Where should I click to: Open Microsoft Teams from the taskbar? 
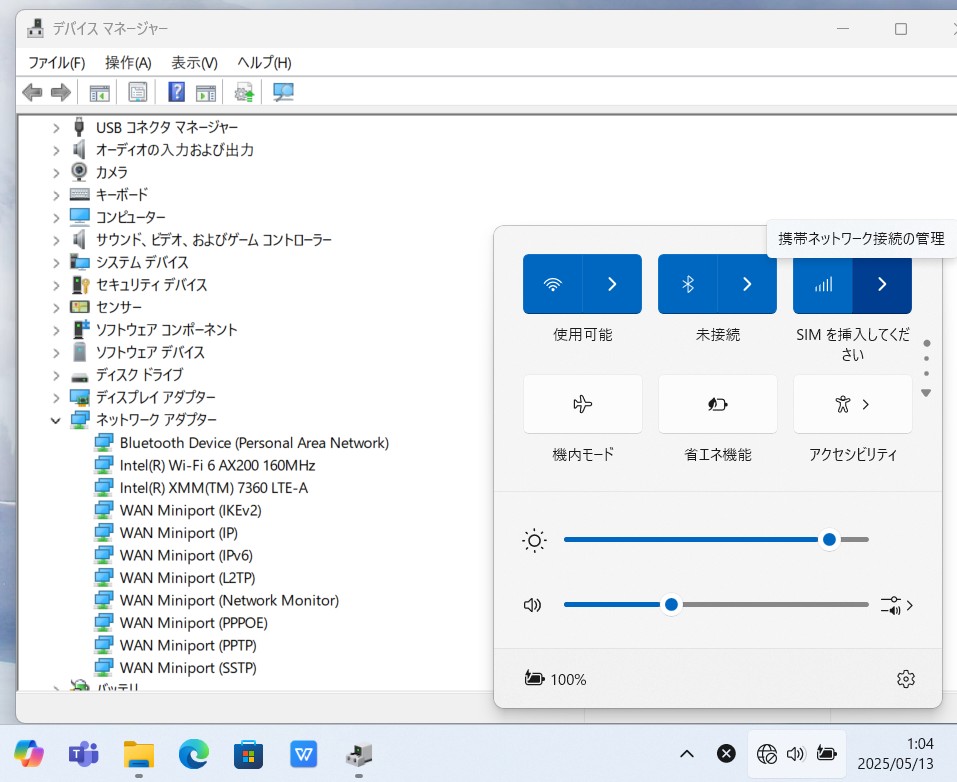(x=84, y=754)
